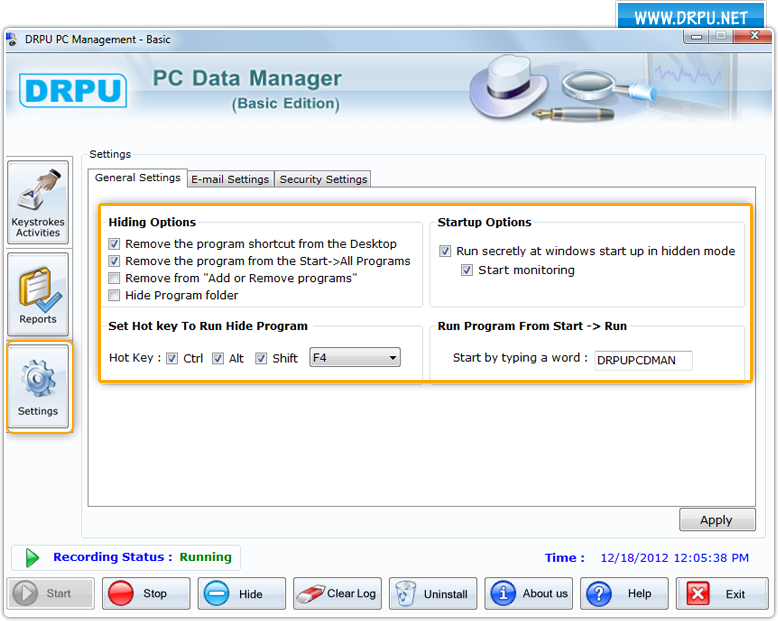778x621 pixels.
Task: Click the red Stop circle icon
Action: (x=121, y=593)
